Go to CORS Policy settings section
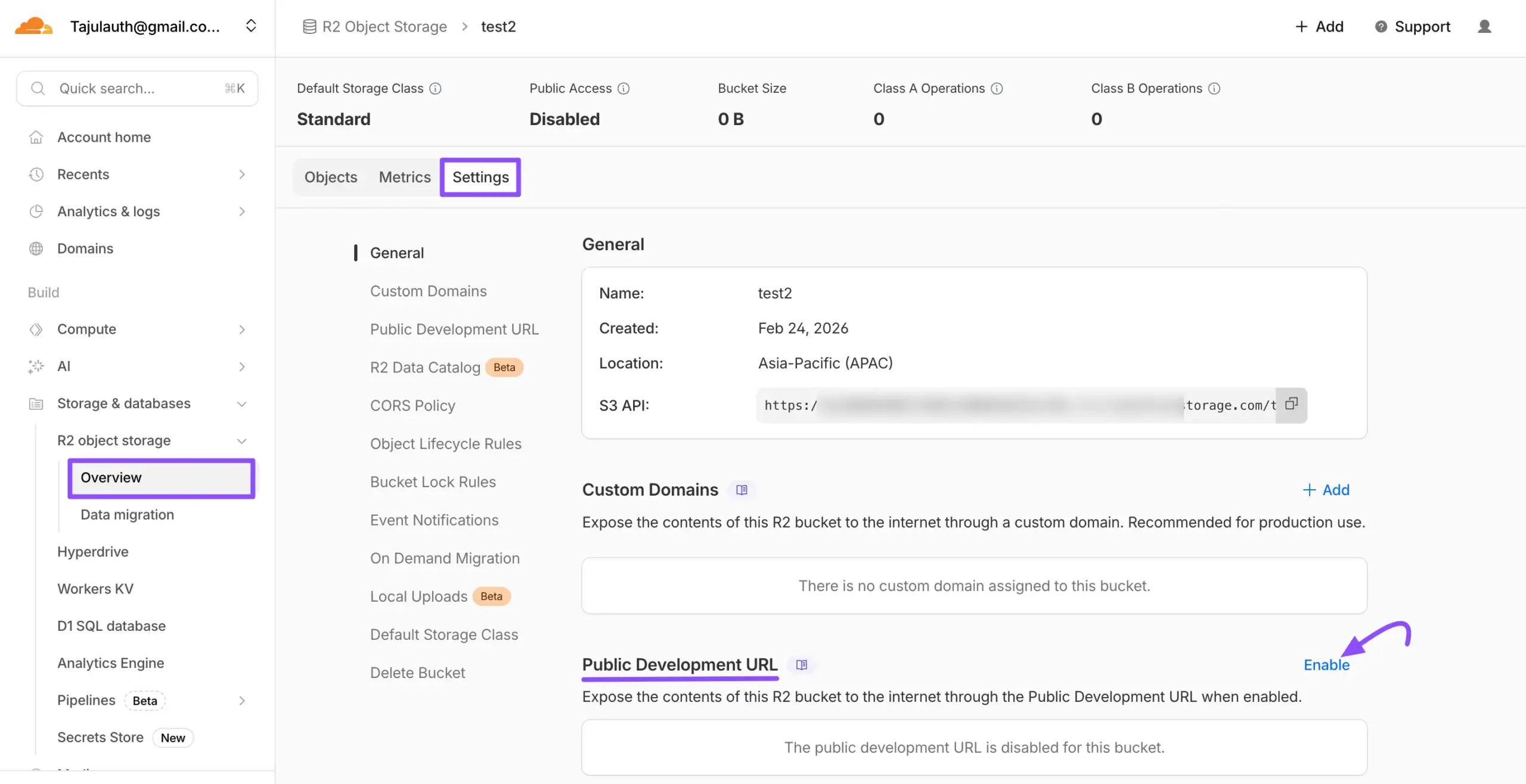This screenshot has height=784, width=1526. tap(412, 406)
